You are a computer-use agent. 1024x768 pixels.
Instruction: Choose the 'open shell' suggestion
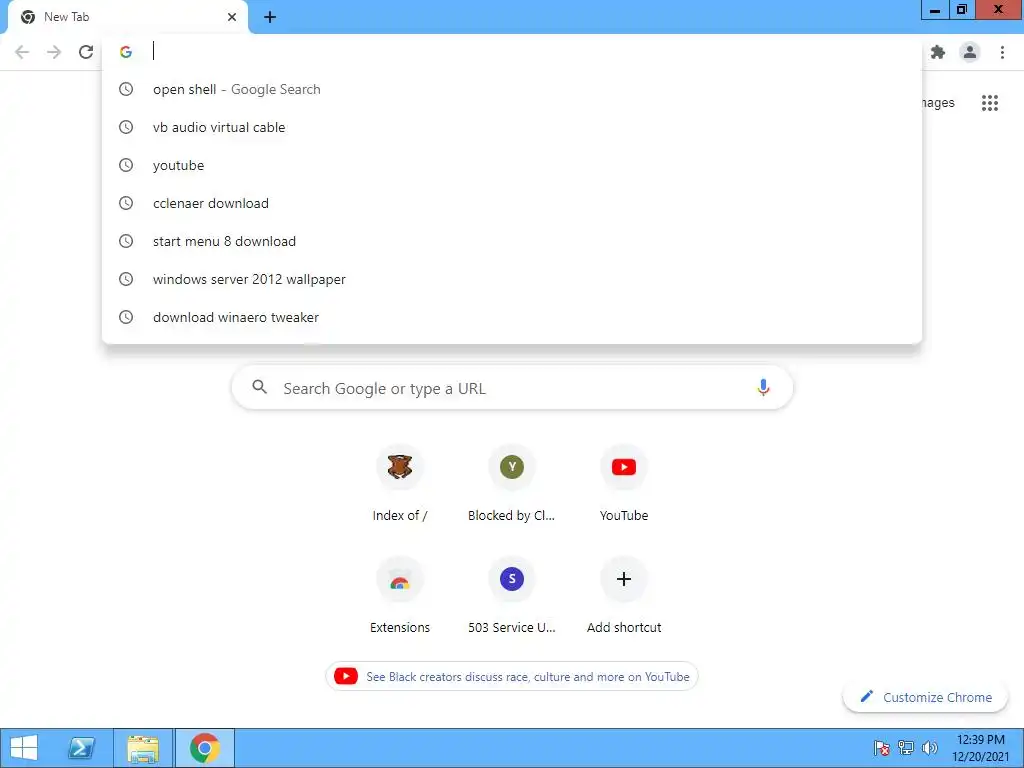coord(512,89)
